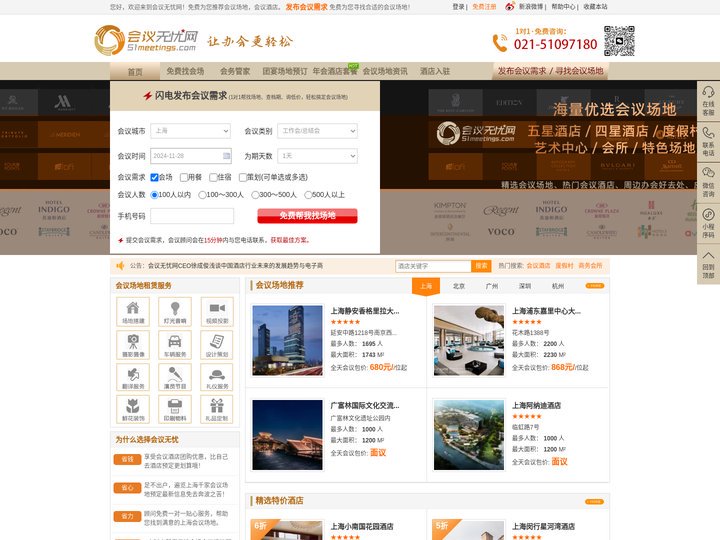This screenshot has width=720, height=540.
Task: Switch to the 深圳 venue tab
Action: pyautogui.click(x=525, y=286)
